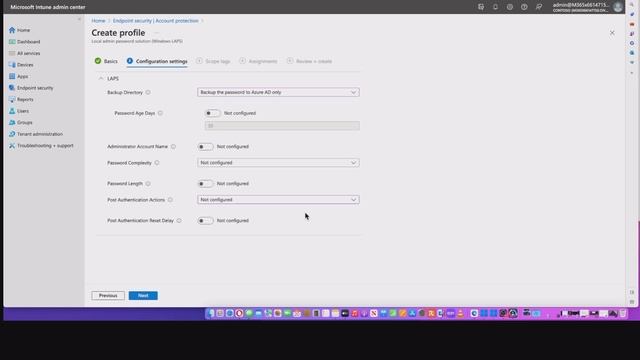This screenshot has height=360, width=640.
Task: Collapse the LAPS section
Action: click(x=101, y=78)
